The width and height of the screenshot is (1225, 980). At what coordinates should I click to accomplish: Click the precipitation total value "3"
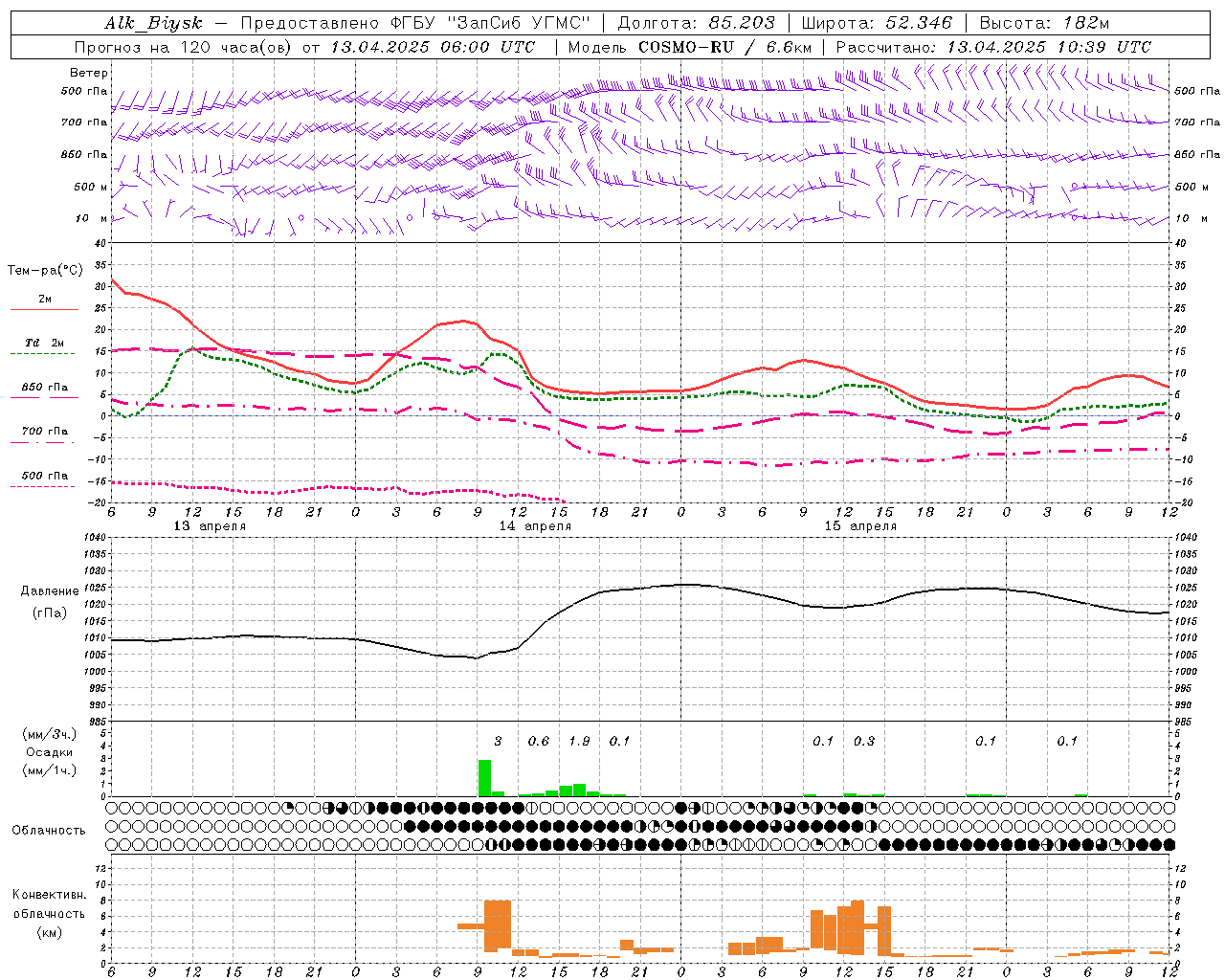[x=498, y=742]
